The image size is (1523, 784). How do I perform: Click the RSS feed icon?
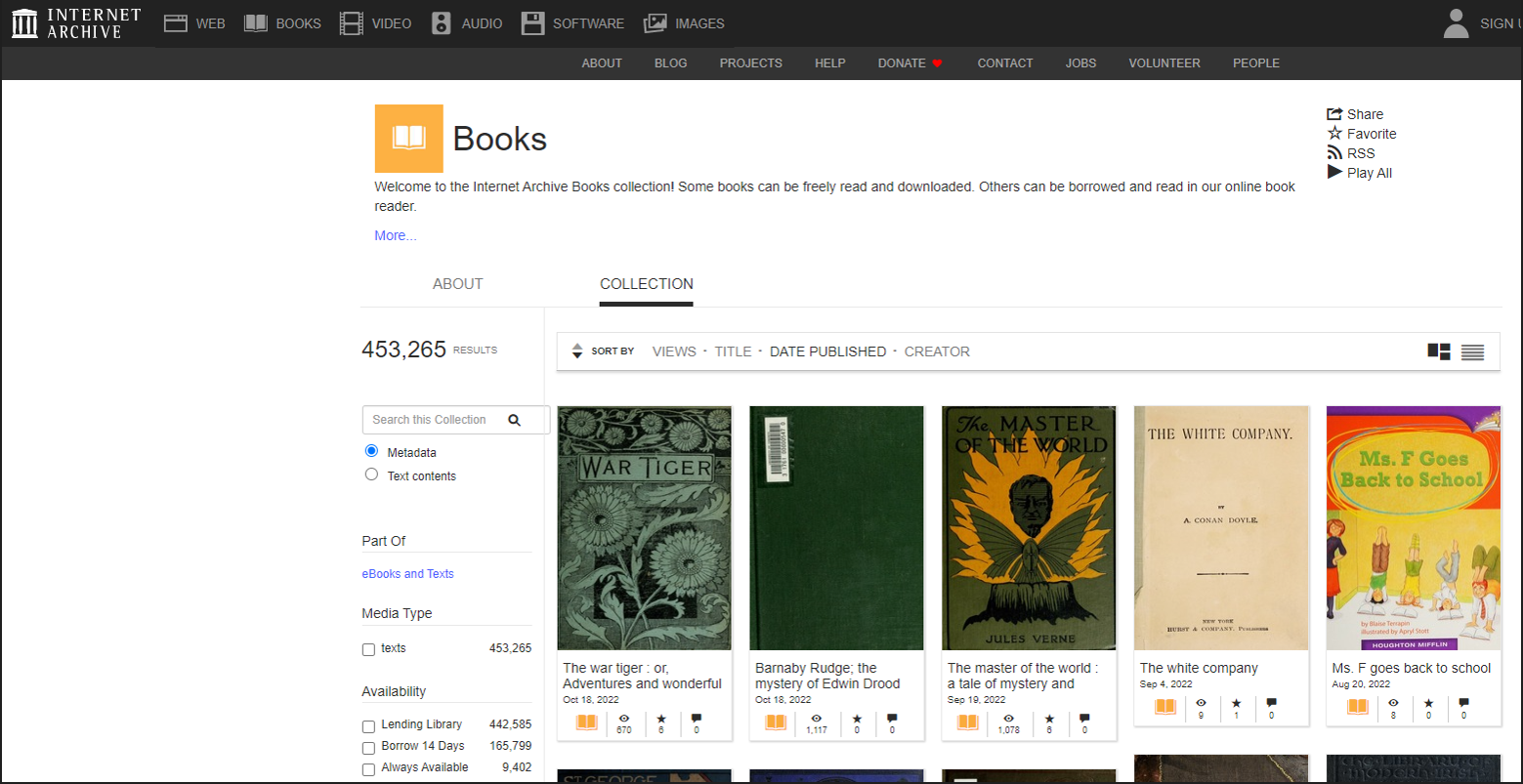coord(1334,153)
